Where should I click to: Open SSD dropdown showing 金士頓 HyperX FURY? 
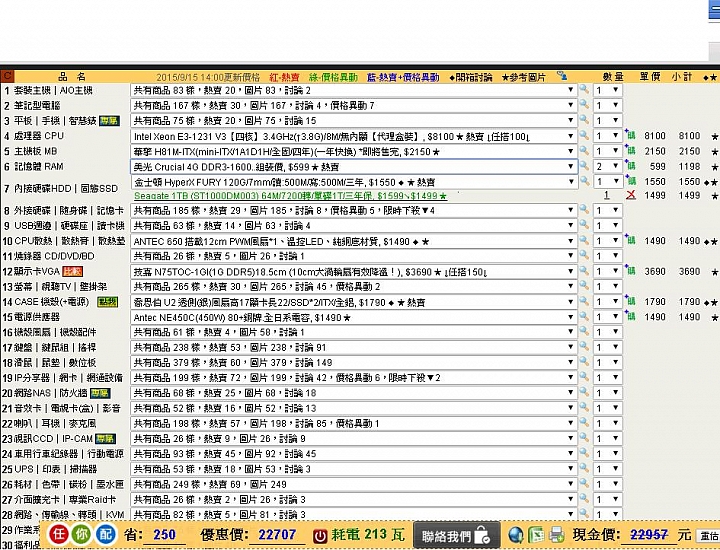(354, 182)
